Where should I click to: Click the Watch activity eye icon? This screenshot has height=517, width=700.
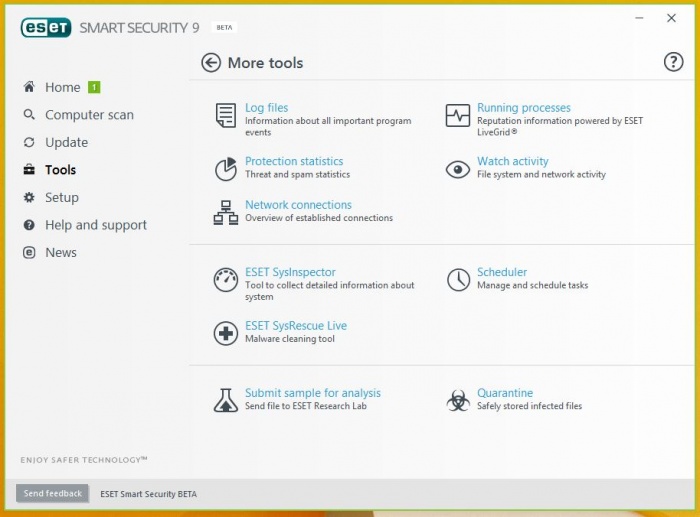458,170
